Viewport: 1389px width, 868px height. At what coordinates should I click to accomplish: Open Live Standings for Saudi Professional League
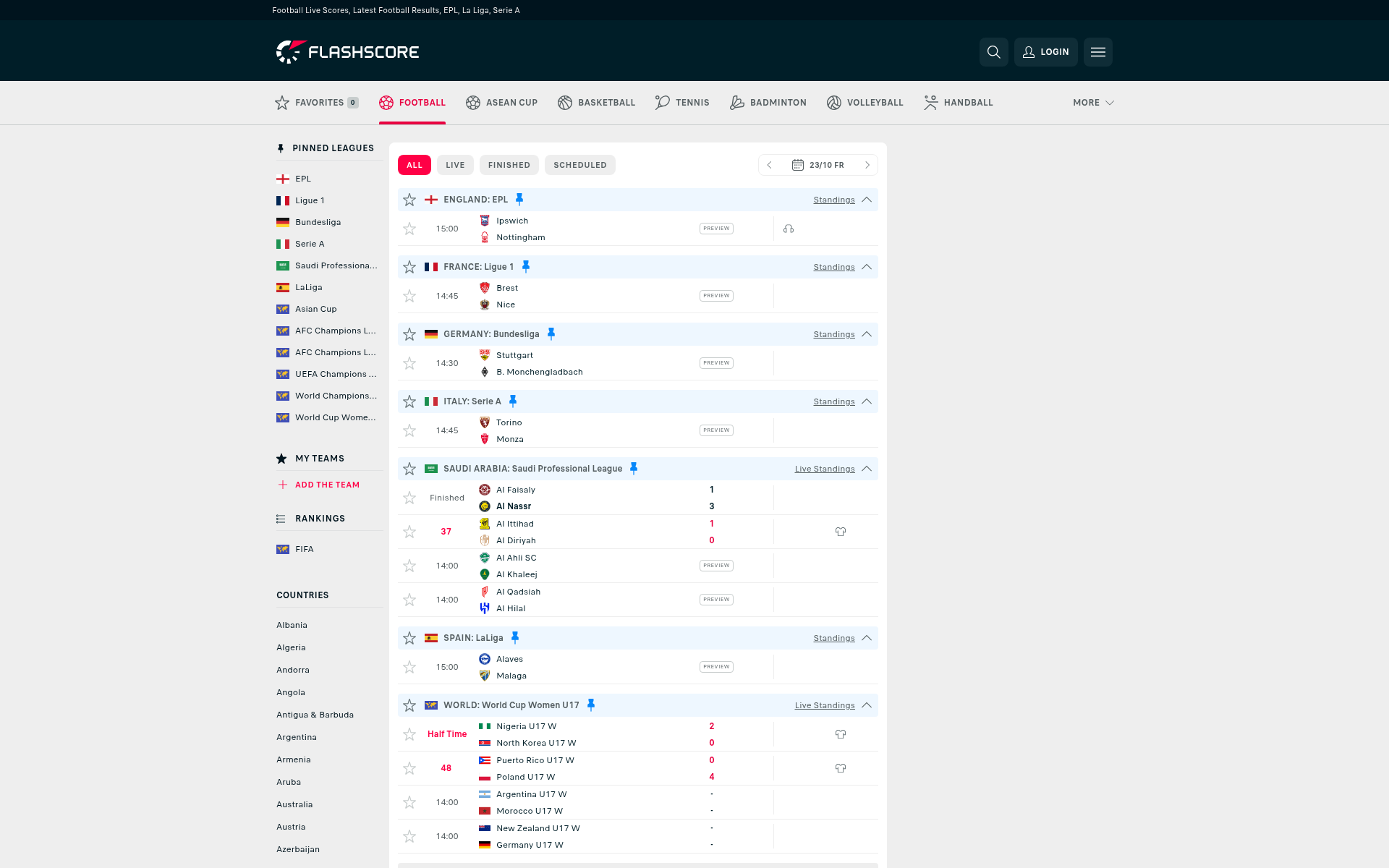click(825, 469)
